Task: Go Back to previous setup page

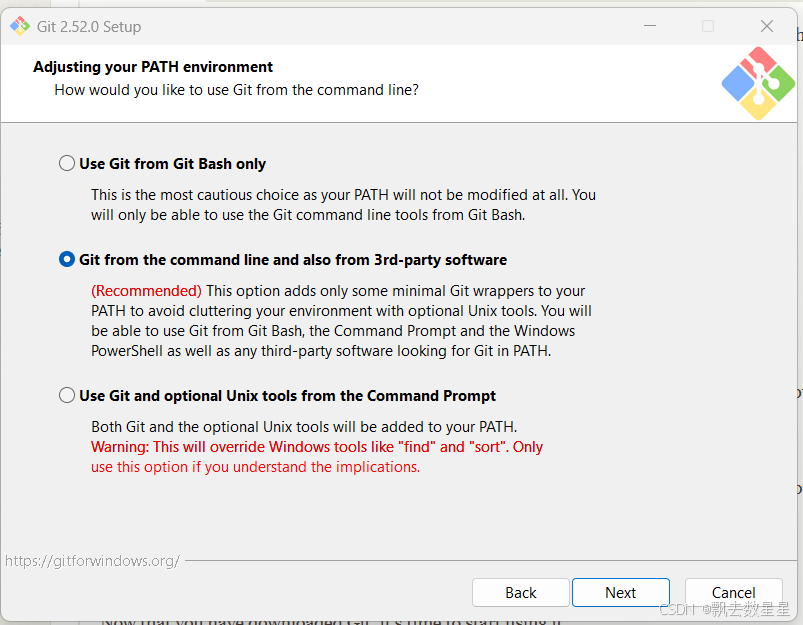Action: [x=520, y=592]
